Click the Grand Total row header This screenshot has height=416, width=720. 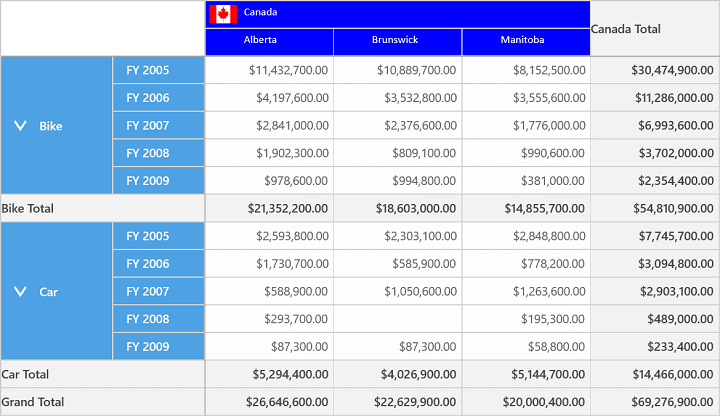(x=102, y=402)
